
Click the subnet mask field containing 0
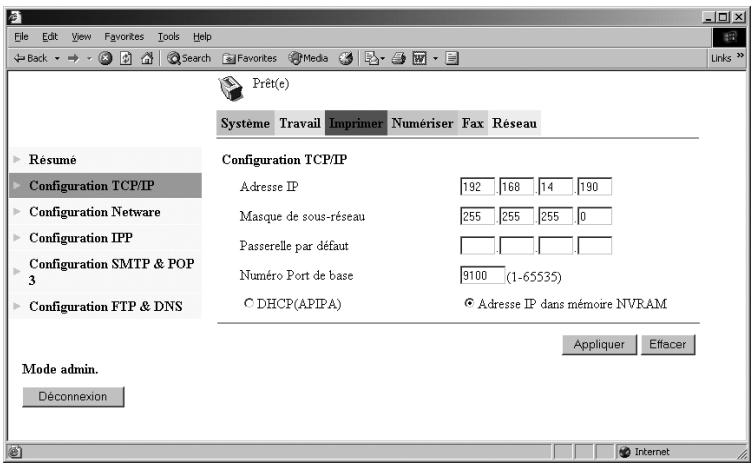tap(594, 216)
